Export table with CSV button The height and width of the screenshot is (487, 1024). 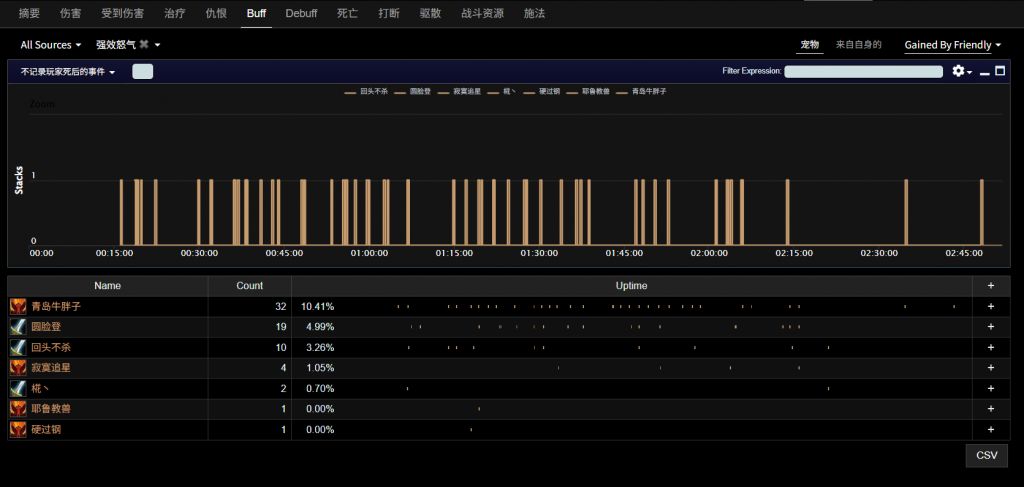coord(986,455)
